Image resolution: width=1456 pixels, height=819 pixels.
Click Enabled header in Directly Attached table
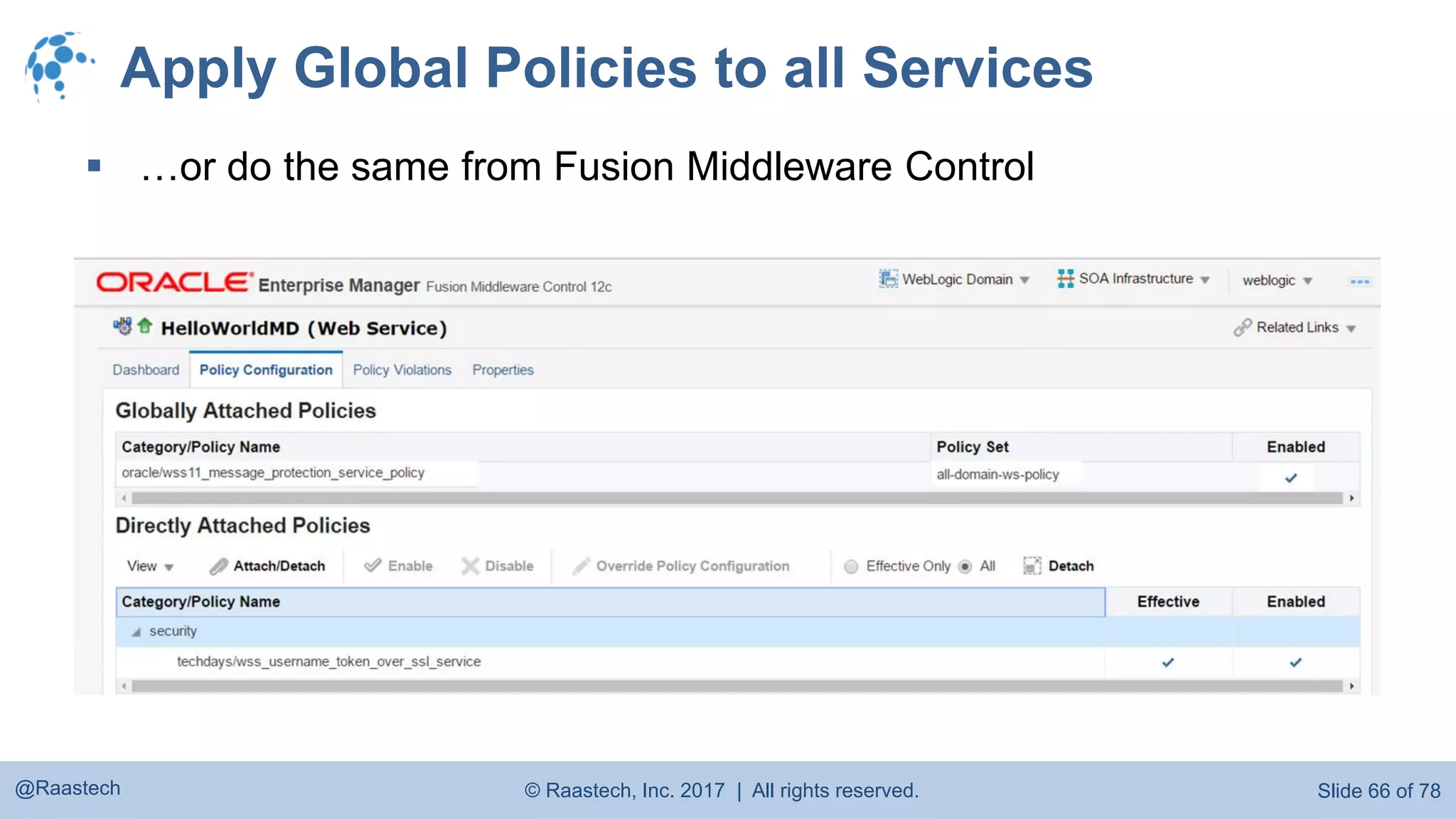pyautogui.click(x=1295, y=601)
